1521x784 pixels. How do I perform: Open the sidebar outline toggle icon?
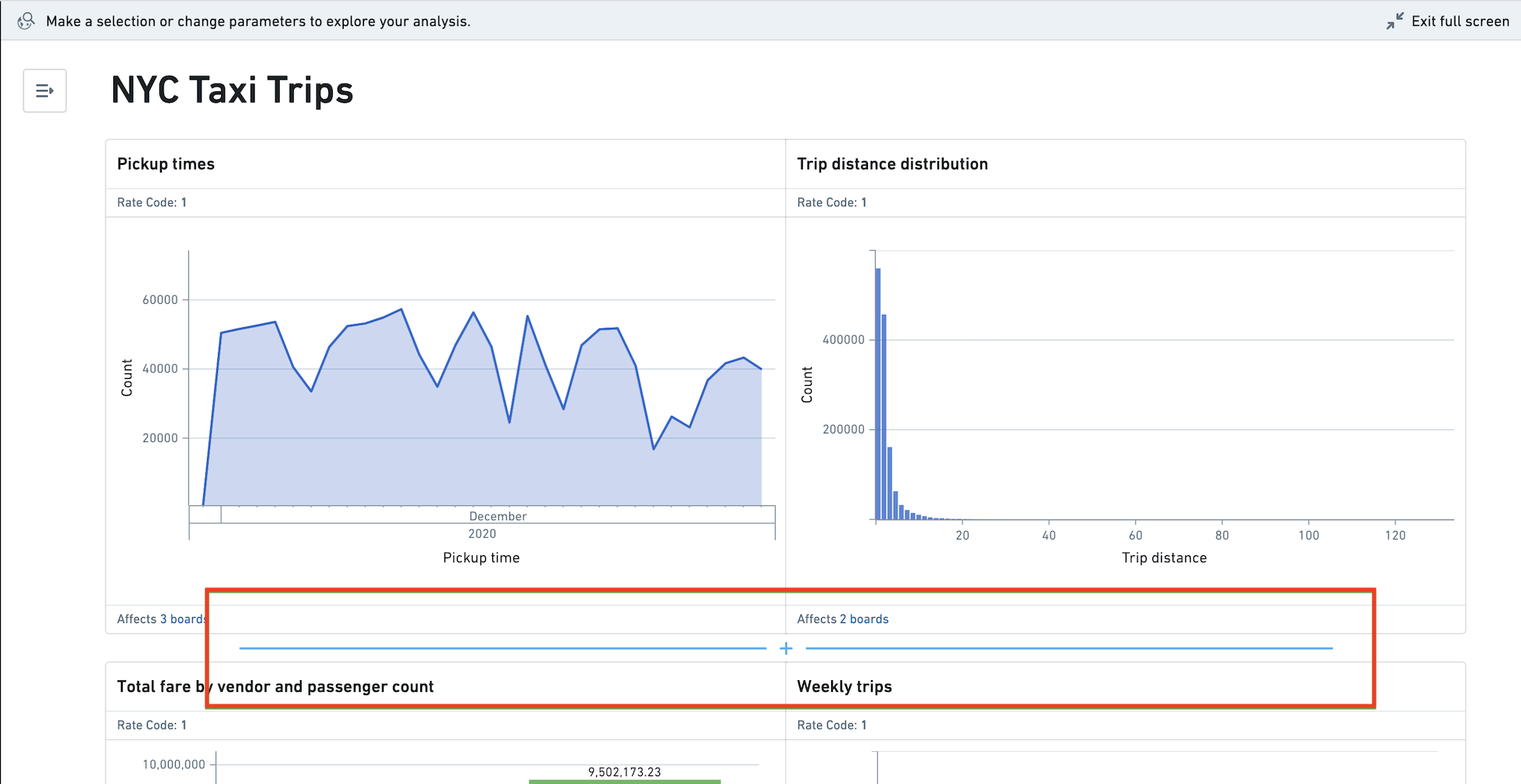point(45,91)
